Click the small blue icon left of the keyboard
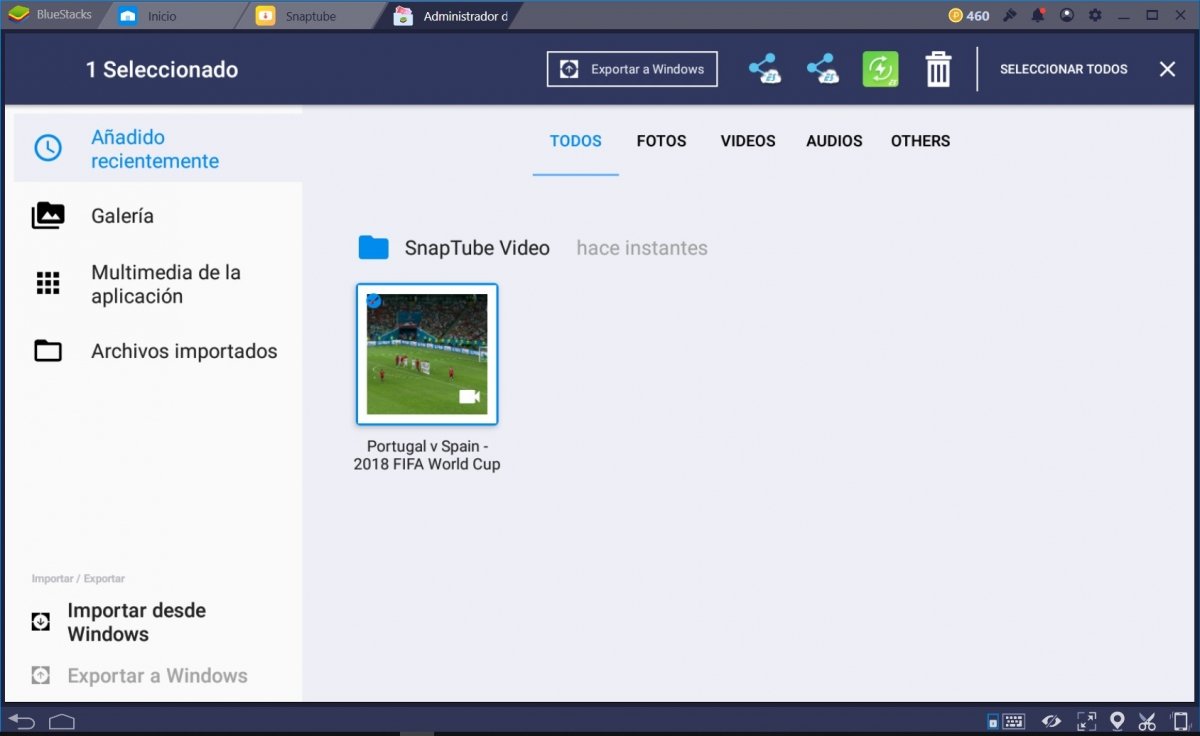The width and height of the screenshot is (1200, 736). [x=992, y=721]
